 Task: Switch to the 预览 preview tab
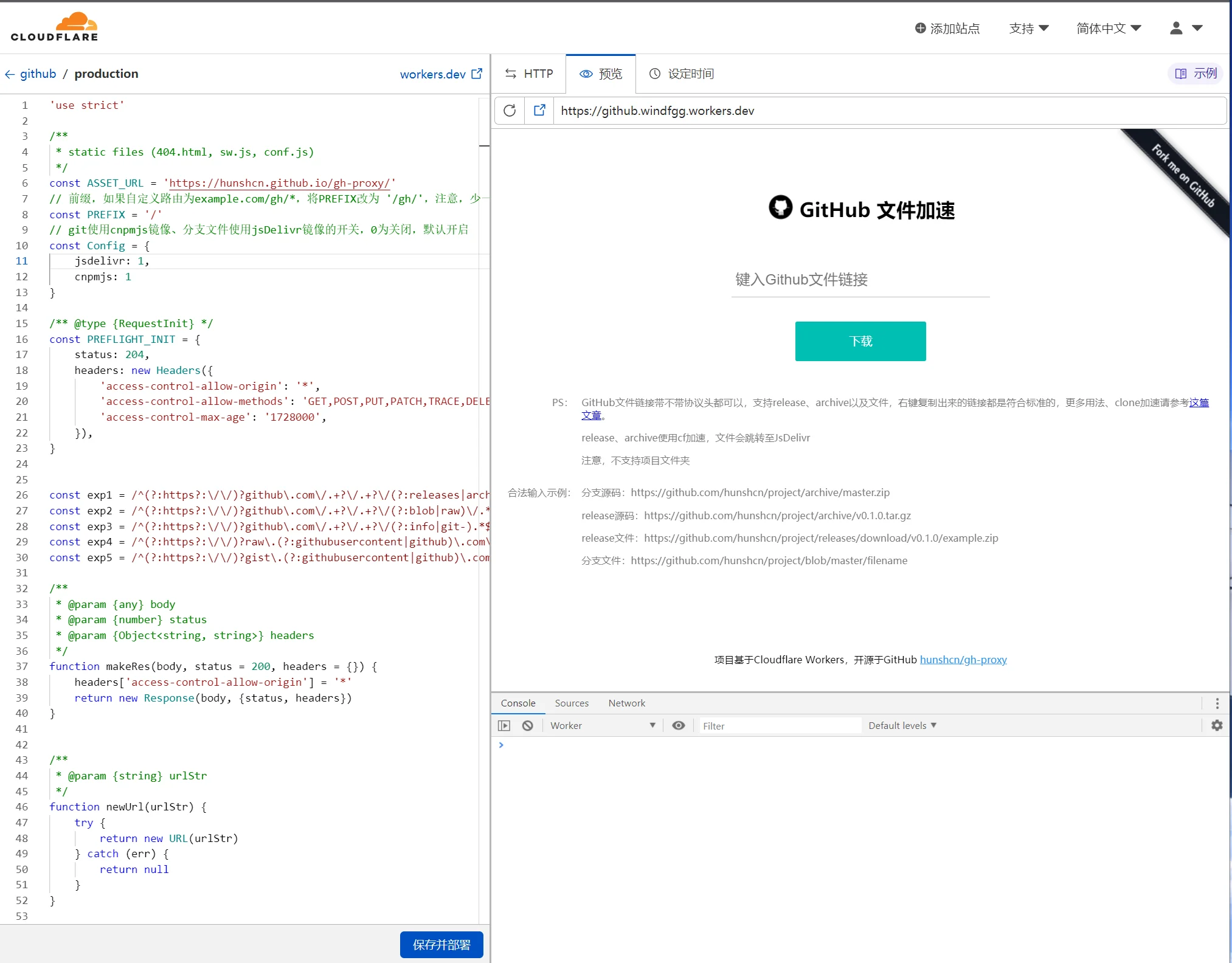click(x=601, y=74)
